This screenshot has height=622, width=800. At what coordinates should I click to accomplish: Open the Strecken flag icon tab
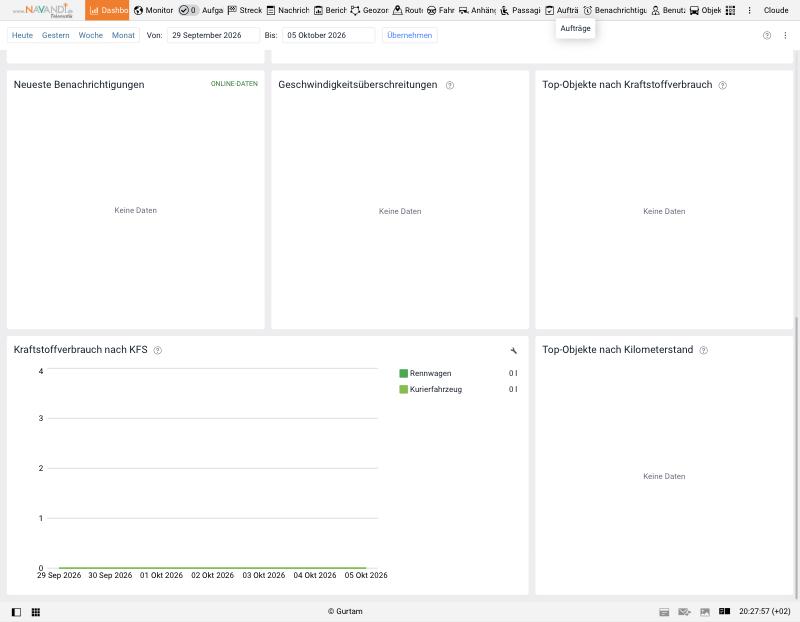click(245, 10)
